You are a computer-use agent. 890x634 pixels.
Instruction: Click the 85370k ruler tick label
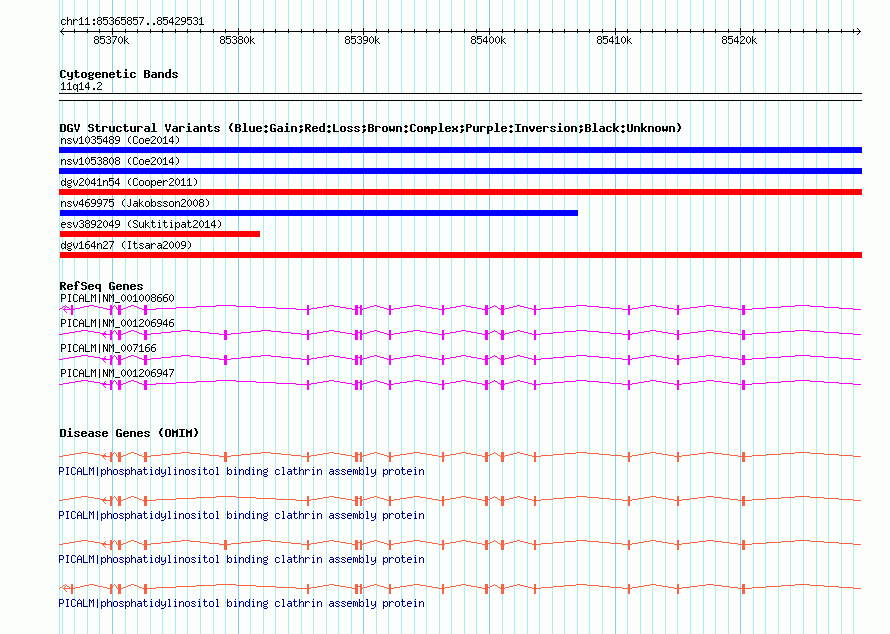point(111,40)
